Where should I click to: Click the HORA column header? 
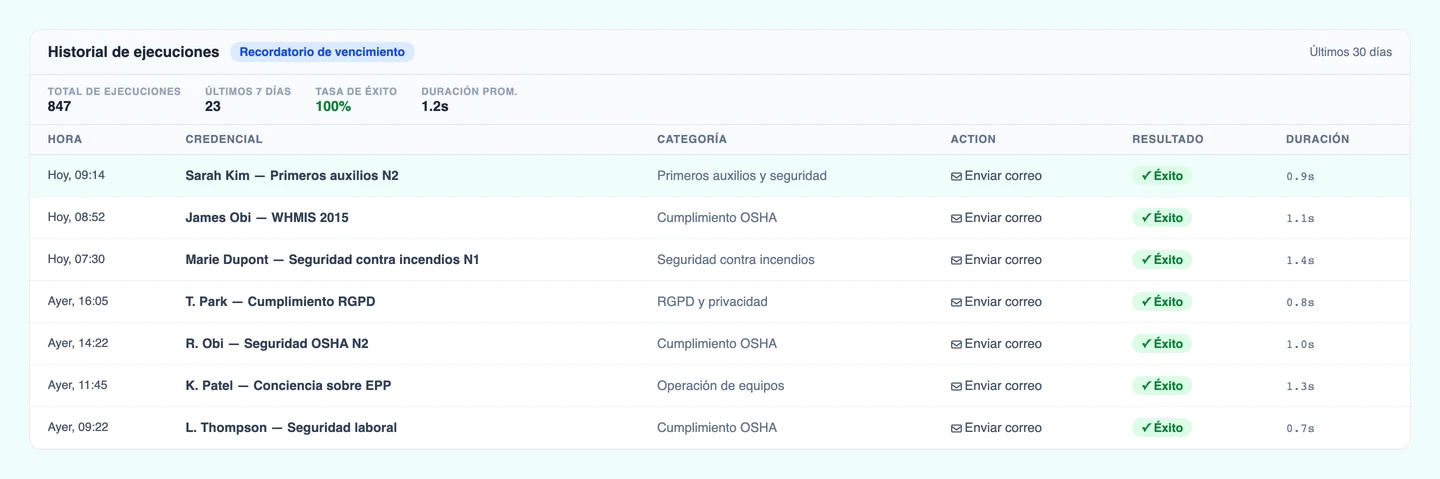coord(65,139)
